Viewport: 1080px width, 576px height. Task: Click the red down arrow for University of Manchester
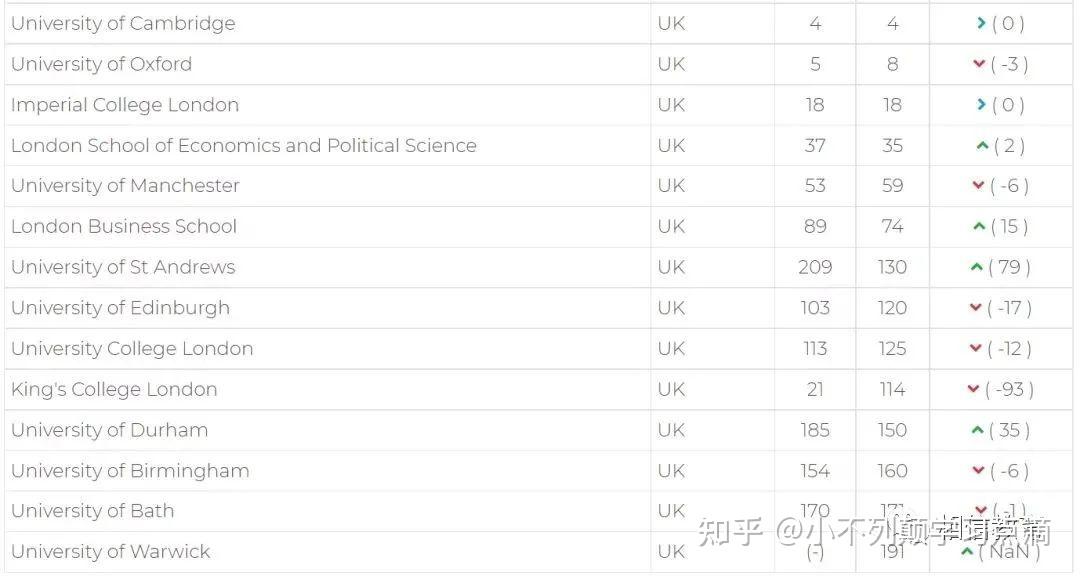point(979,186)
